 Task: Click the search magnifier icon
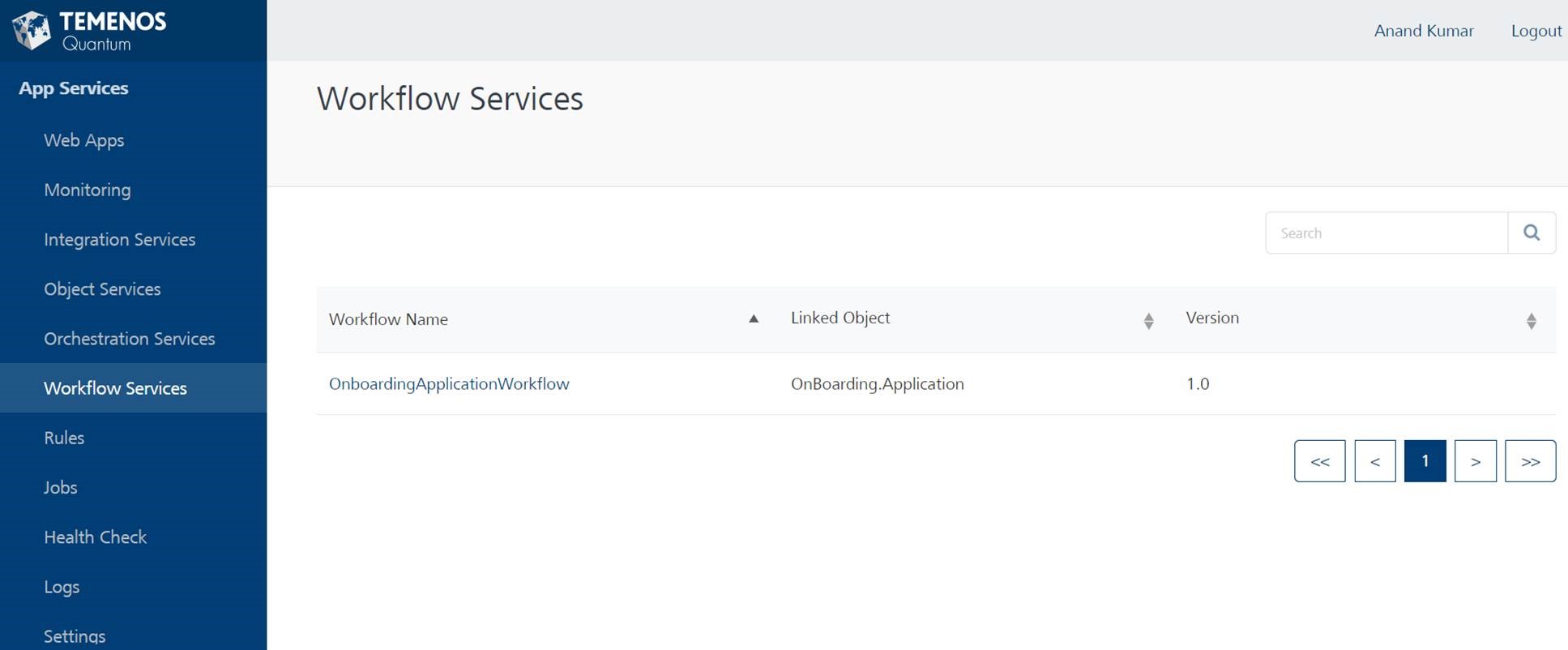[x=1531, y=233]
